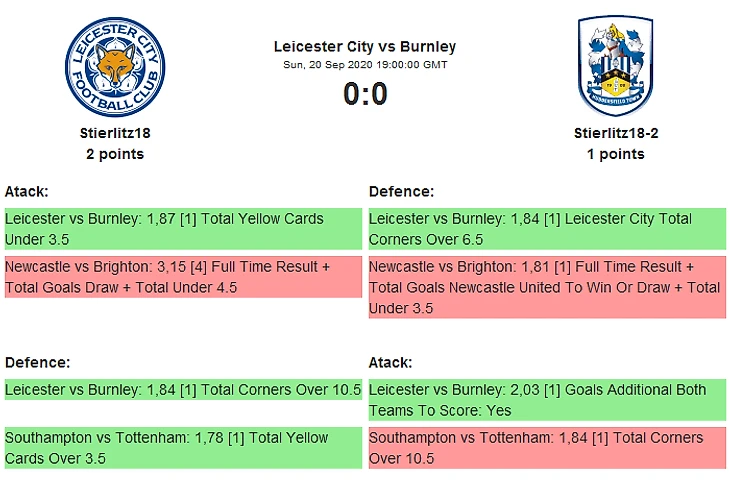Open the Stierlitz18-2 user profile
730x480 pixels.
[615, 132]
